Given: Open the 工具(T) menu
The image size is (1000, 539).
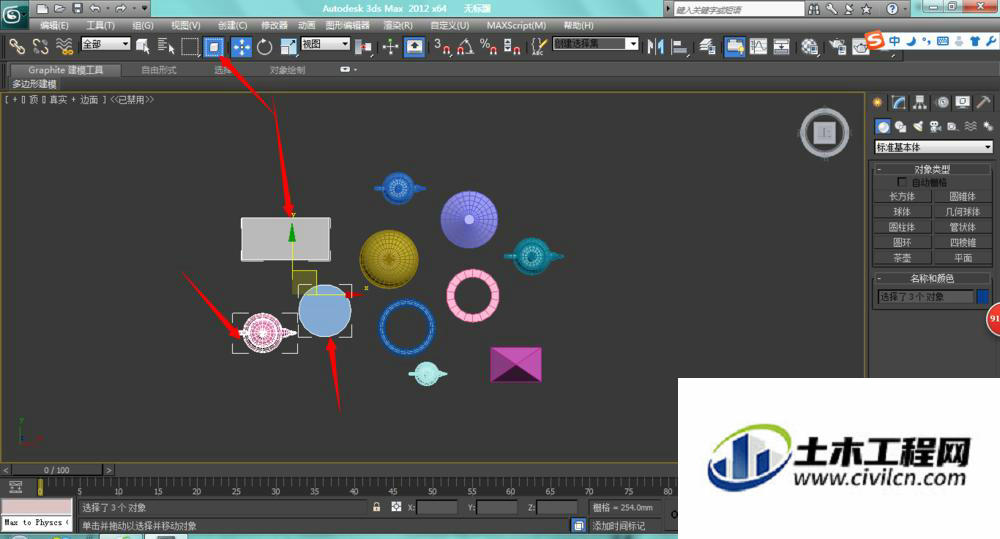Looking at the screenshot, I should (100, 26).
